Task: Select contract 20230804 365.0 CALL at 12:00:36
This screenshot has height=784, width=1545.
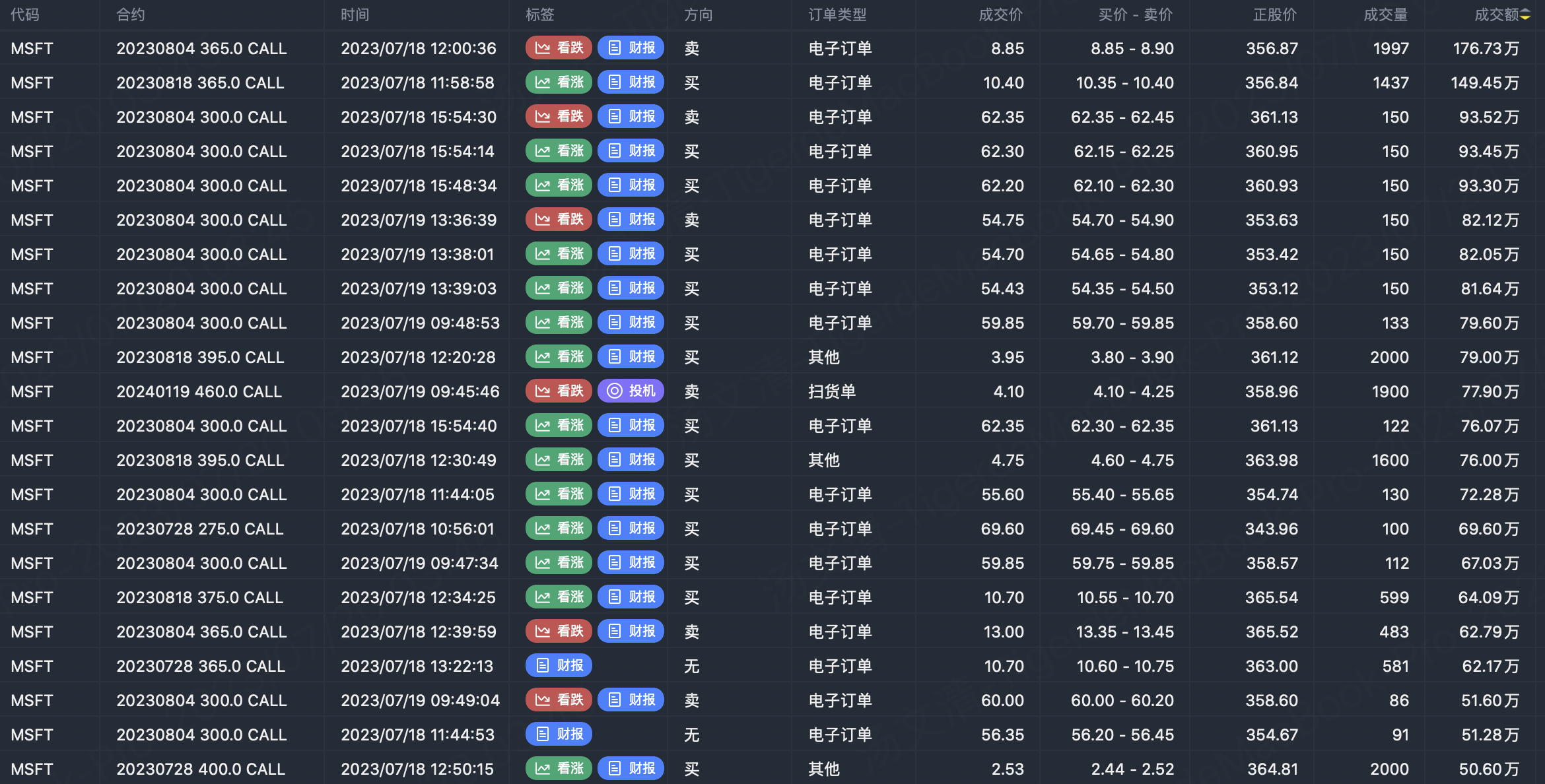Action: click(201, 48)
